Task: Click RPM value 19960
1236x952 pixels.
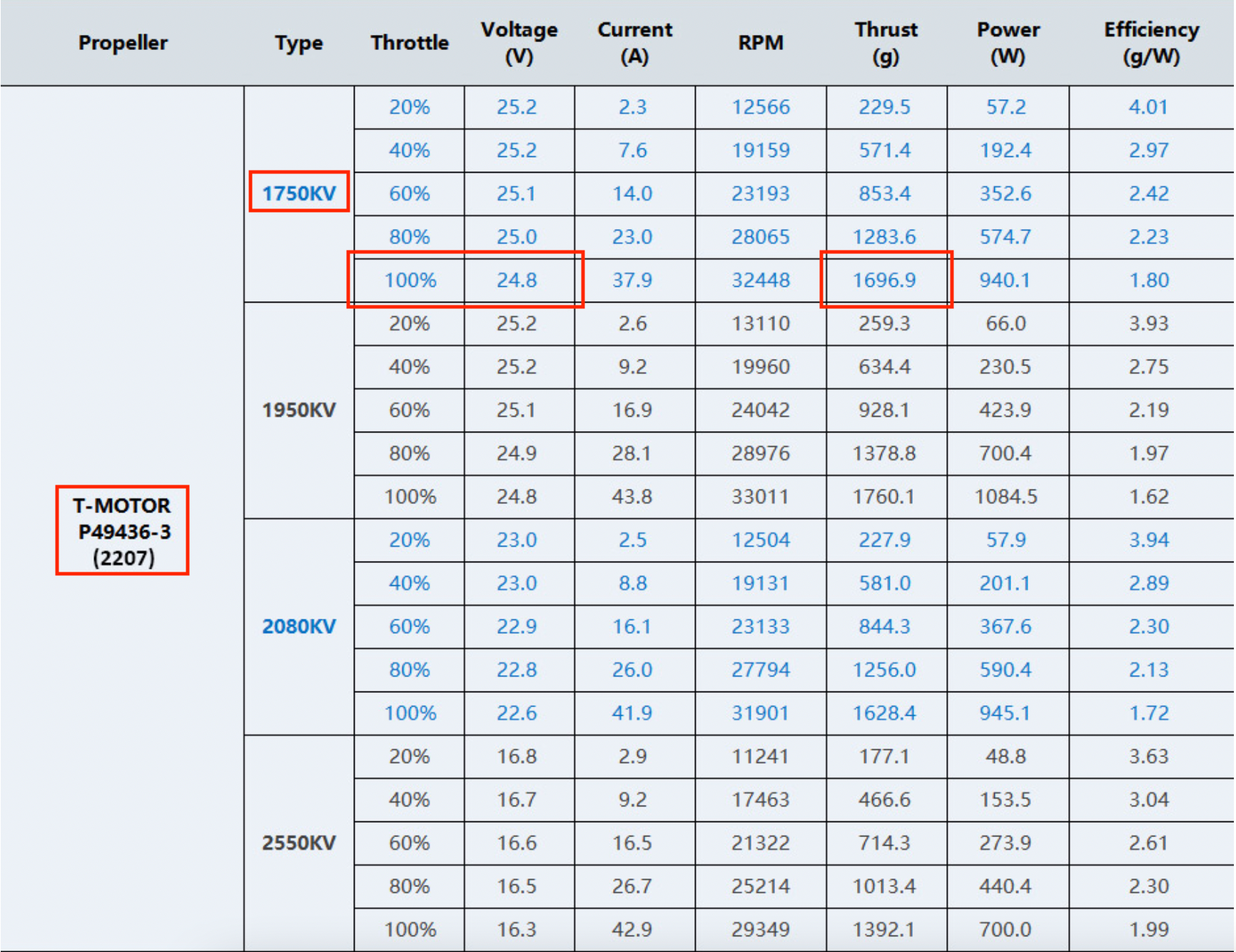Action: pos(761,366)
